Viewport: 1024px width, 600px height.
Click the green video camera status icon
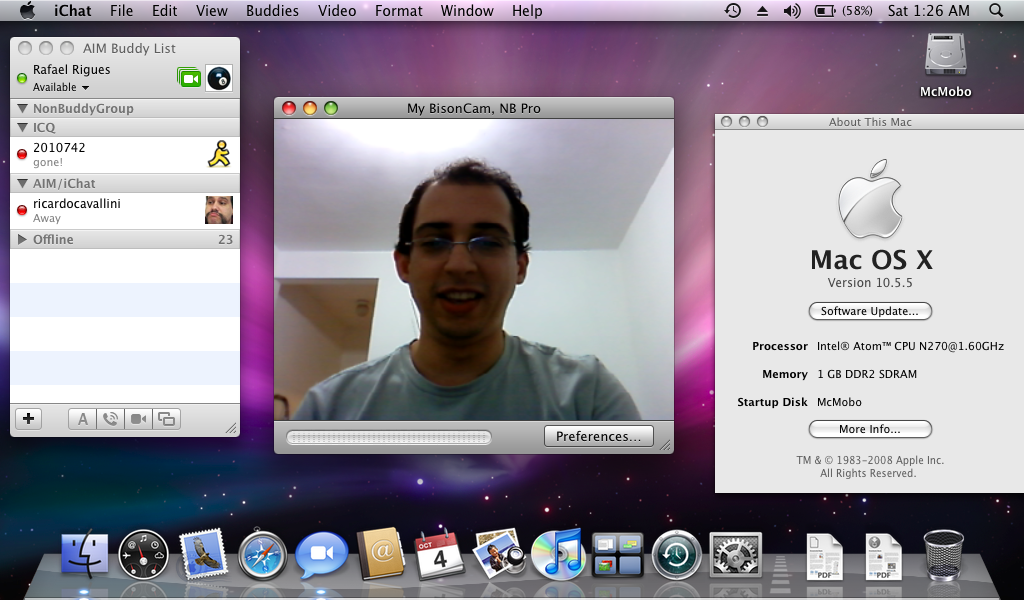click(x=189, y=78)
